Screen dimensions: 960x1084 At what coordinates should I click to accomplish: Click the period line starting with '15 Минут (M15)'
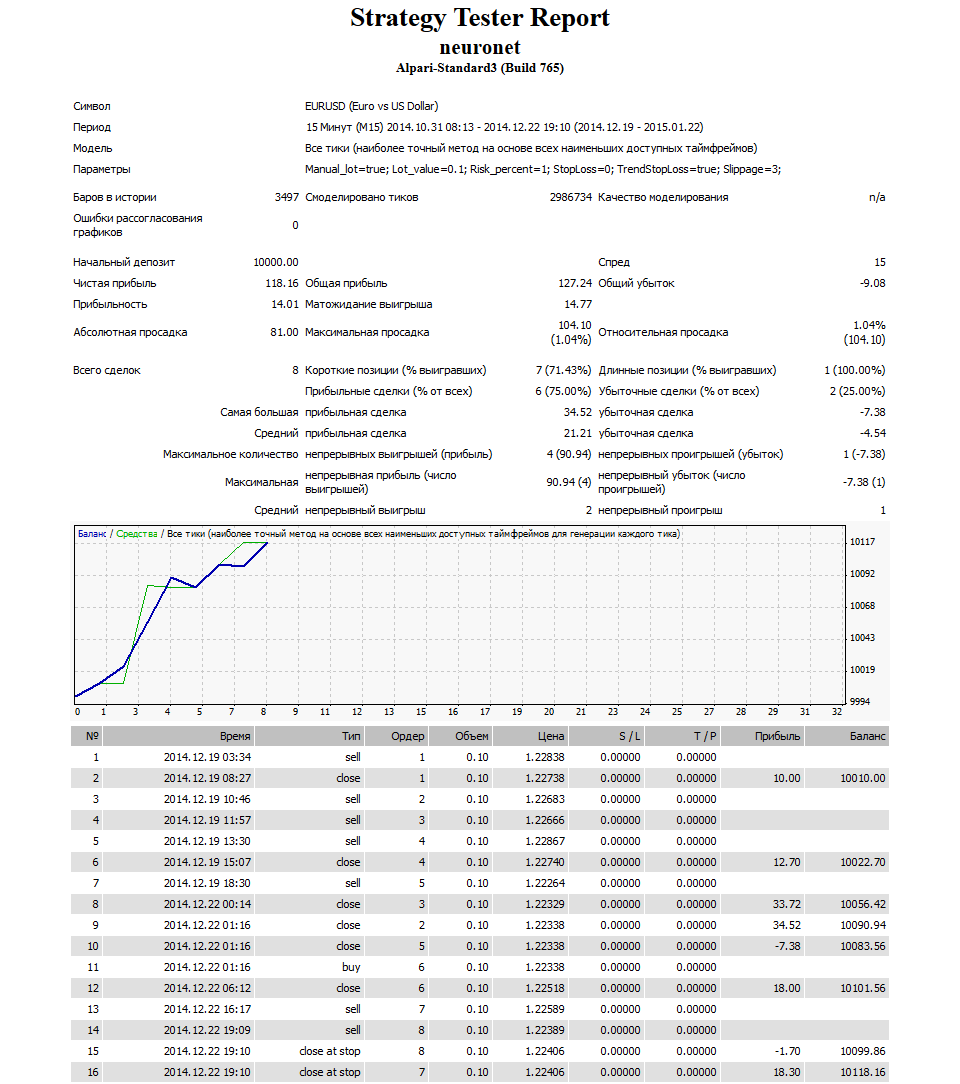[505, 127]
